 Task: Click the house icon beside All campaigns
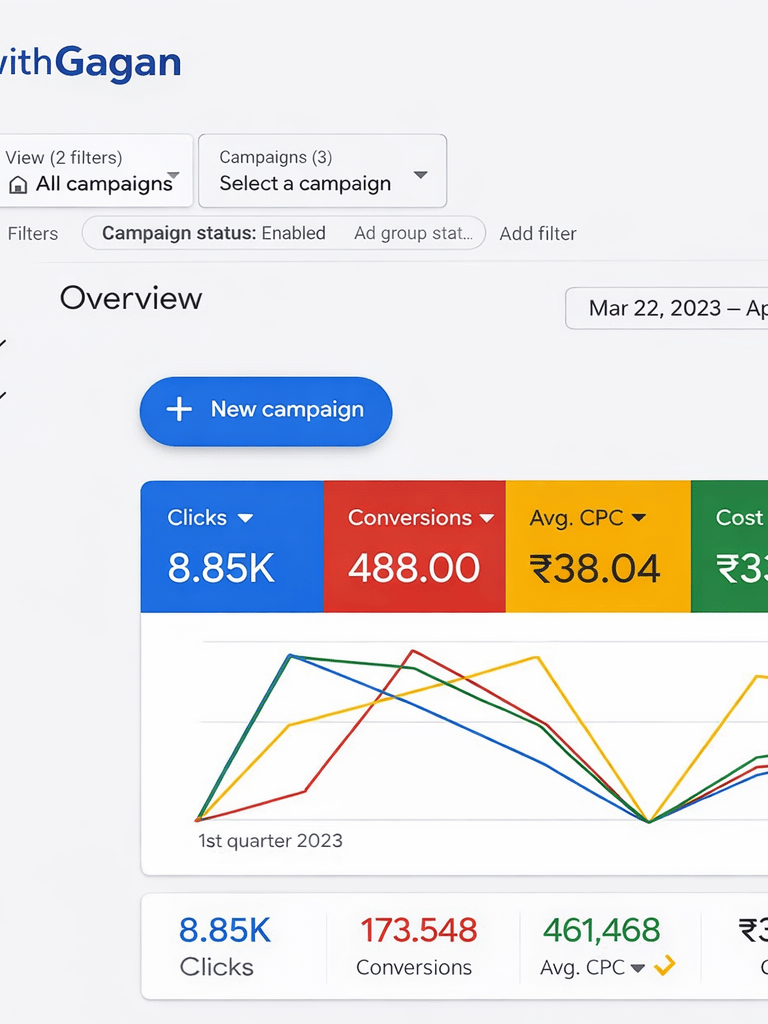point(18,185)
